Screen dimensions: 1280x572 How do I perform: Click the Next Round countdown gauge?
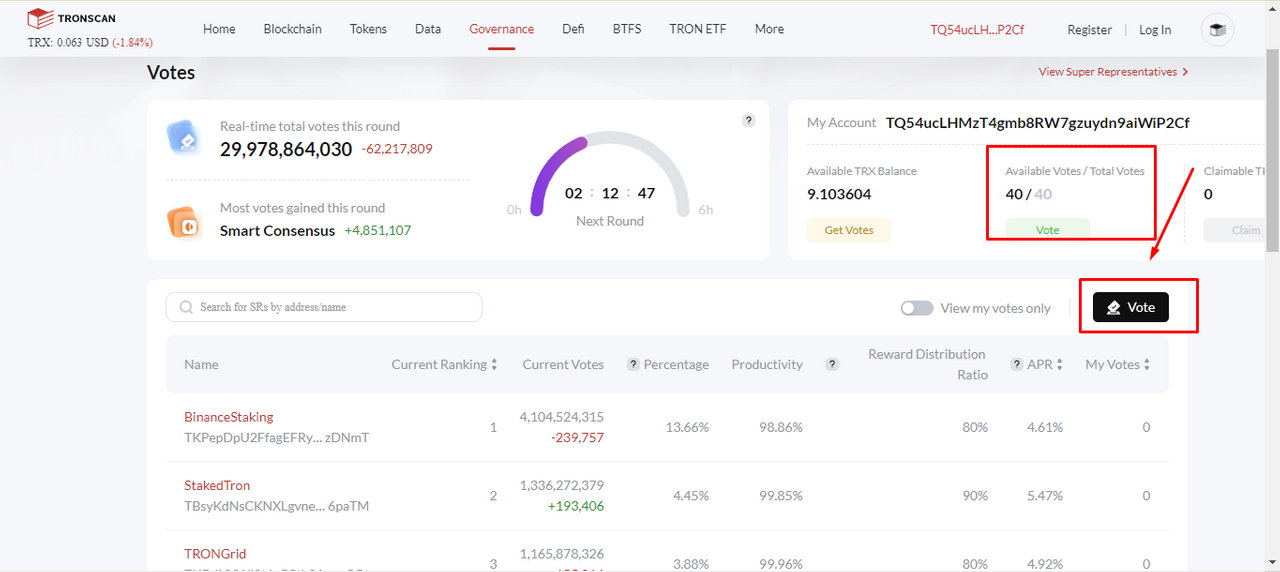pos(610,175)
